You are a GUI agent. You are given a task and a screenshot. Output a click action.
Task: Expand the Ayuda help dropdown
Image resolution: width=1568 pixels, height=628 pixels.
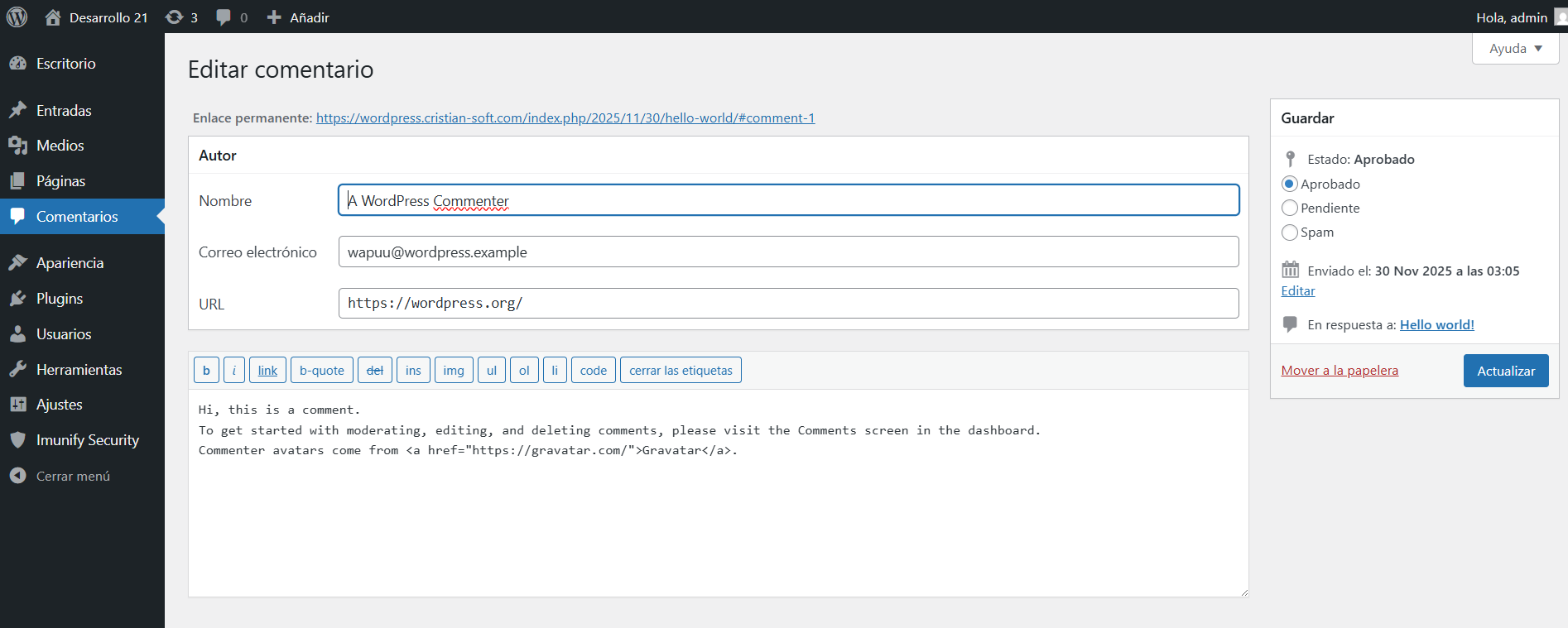point(1515,49)
